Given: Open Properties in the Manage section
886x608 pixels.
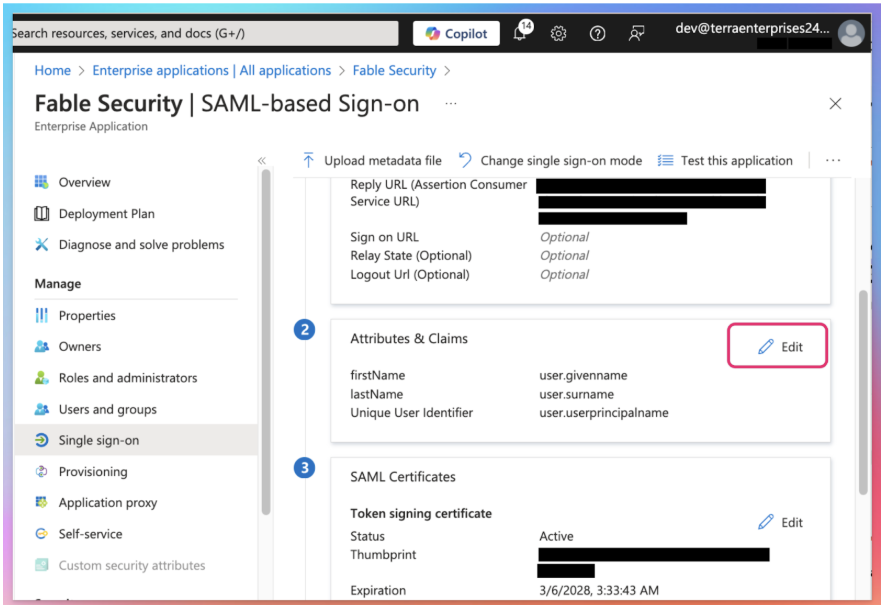Looking at the screenshot, I should [x=87, y=315].
